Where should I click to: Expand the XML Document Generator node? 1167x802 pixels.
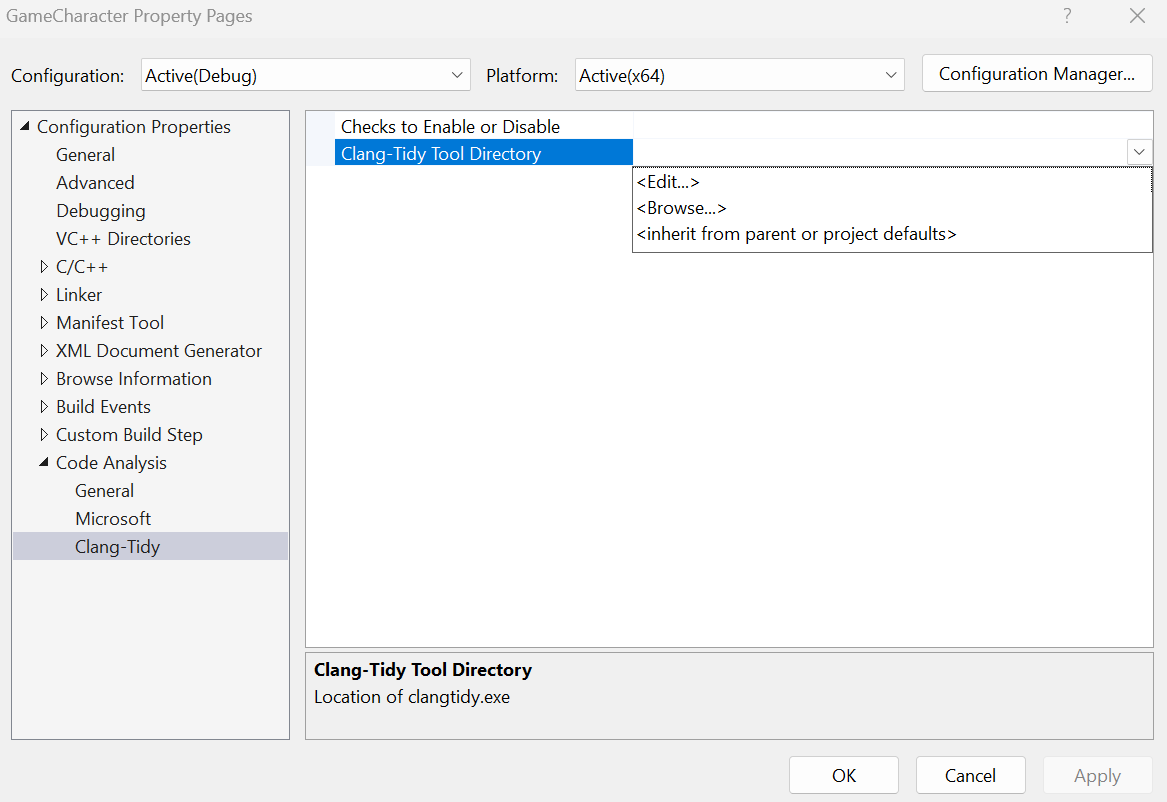(44, 351)
